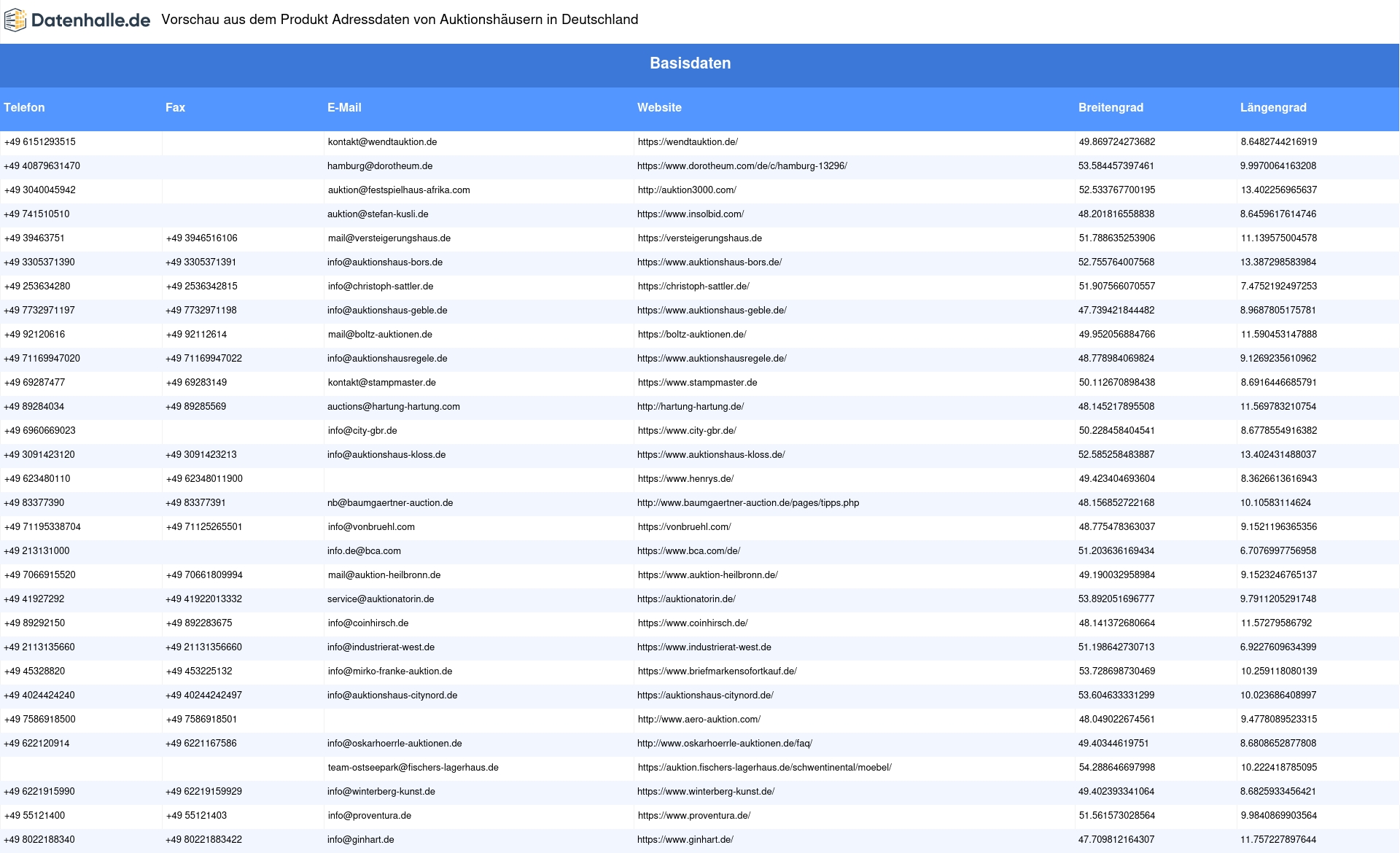
Task: Select latitude value 47.709812164307
Action: point(1116,840)
